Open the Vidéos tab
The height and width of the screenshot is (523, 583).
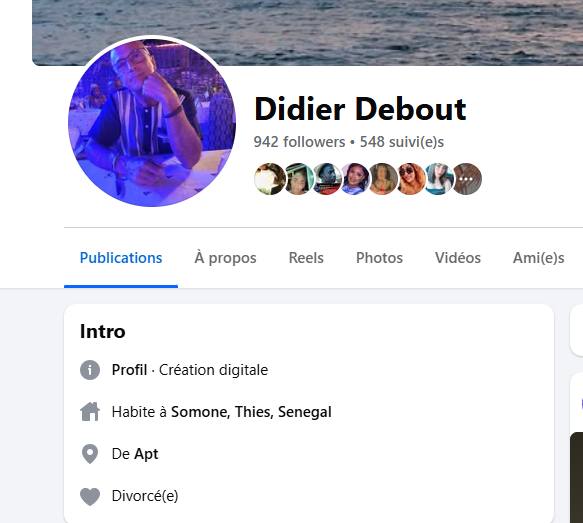click(x=458, y=258)
